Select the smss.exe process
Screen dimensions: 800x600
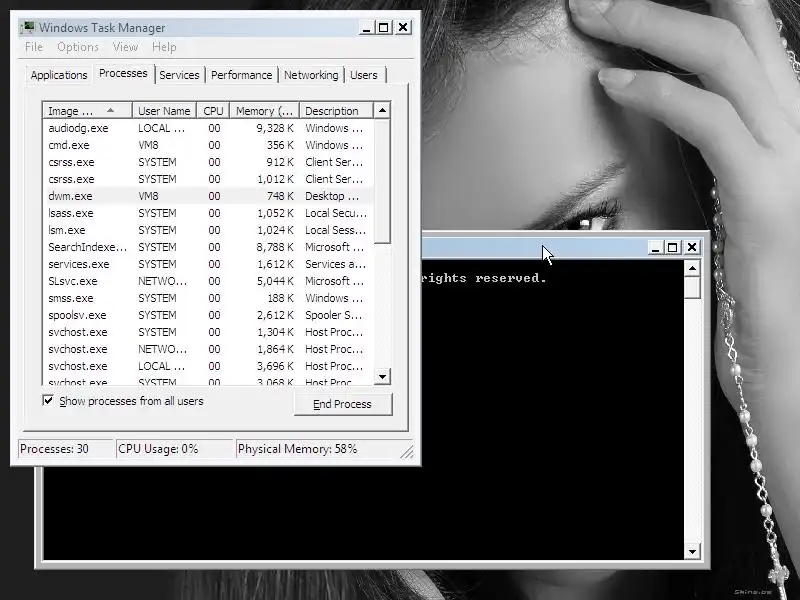tap(209, 298)
